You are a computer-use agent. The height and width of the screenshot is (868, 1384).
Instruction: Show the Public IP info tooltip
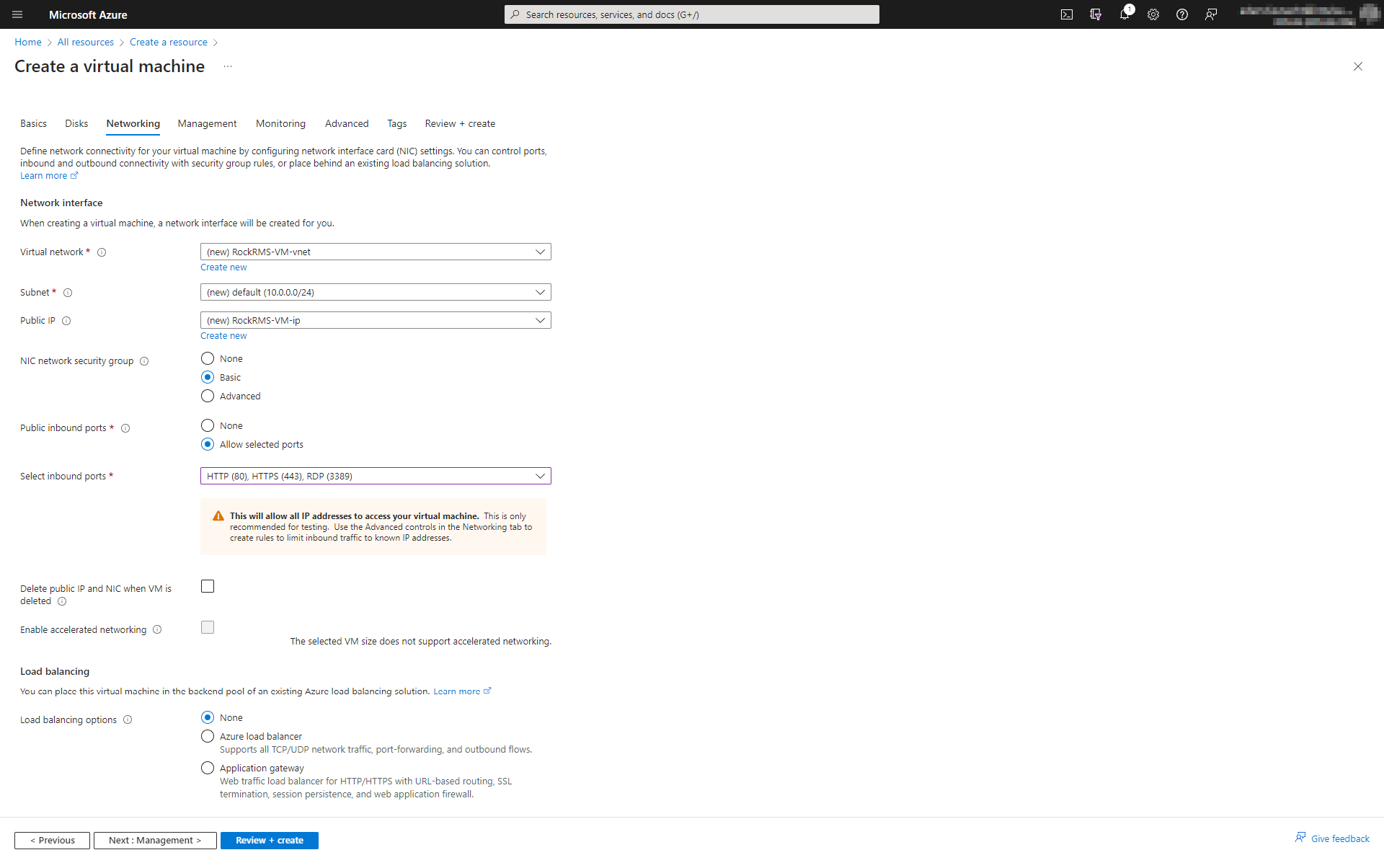pyautogui.click(x=66, y=320)
